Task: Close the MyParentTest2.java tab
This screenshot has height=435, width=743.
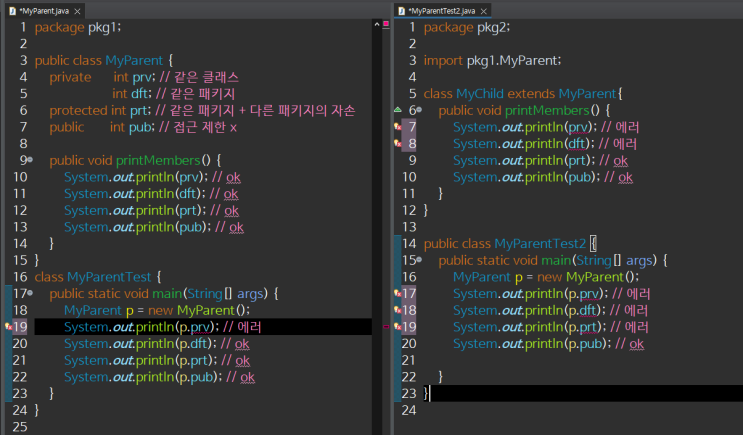Action: point(483,11)
